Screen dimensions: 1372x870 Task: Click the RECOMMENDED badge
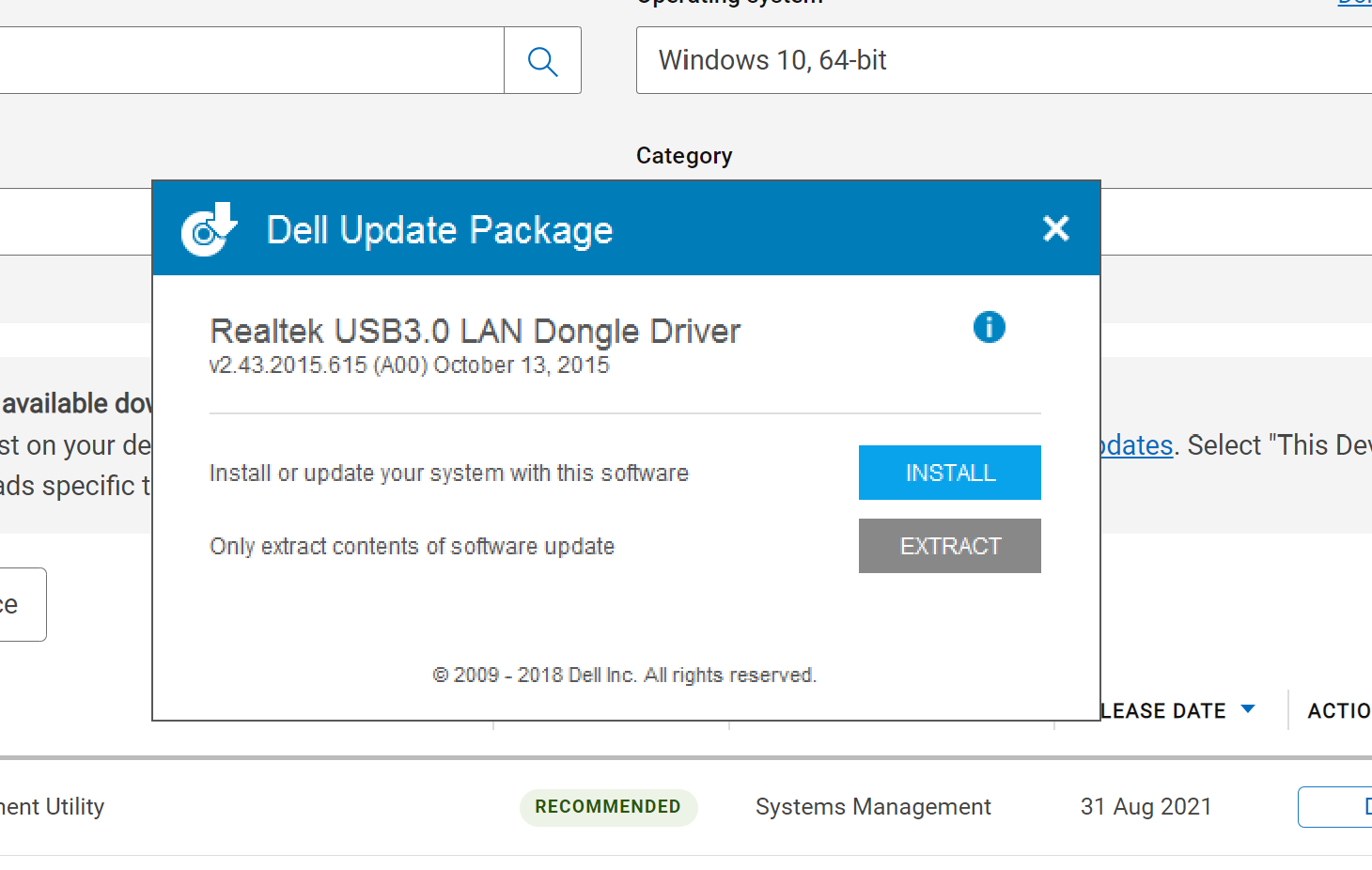tap(608, 807)
